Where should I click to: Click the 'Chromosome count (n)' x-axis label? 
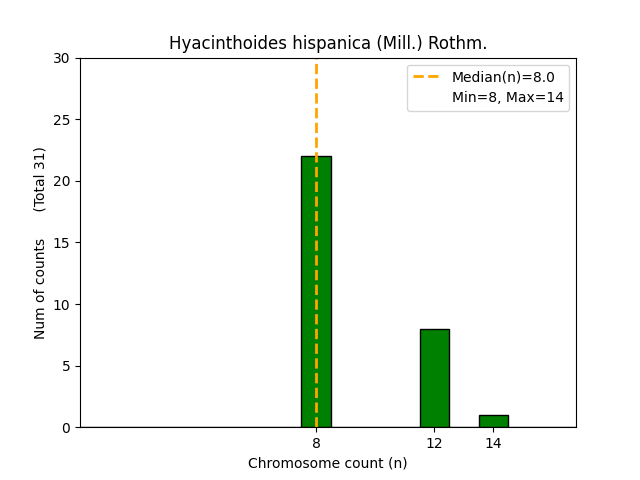tap(328, 463)
